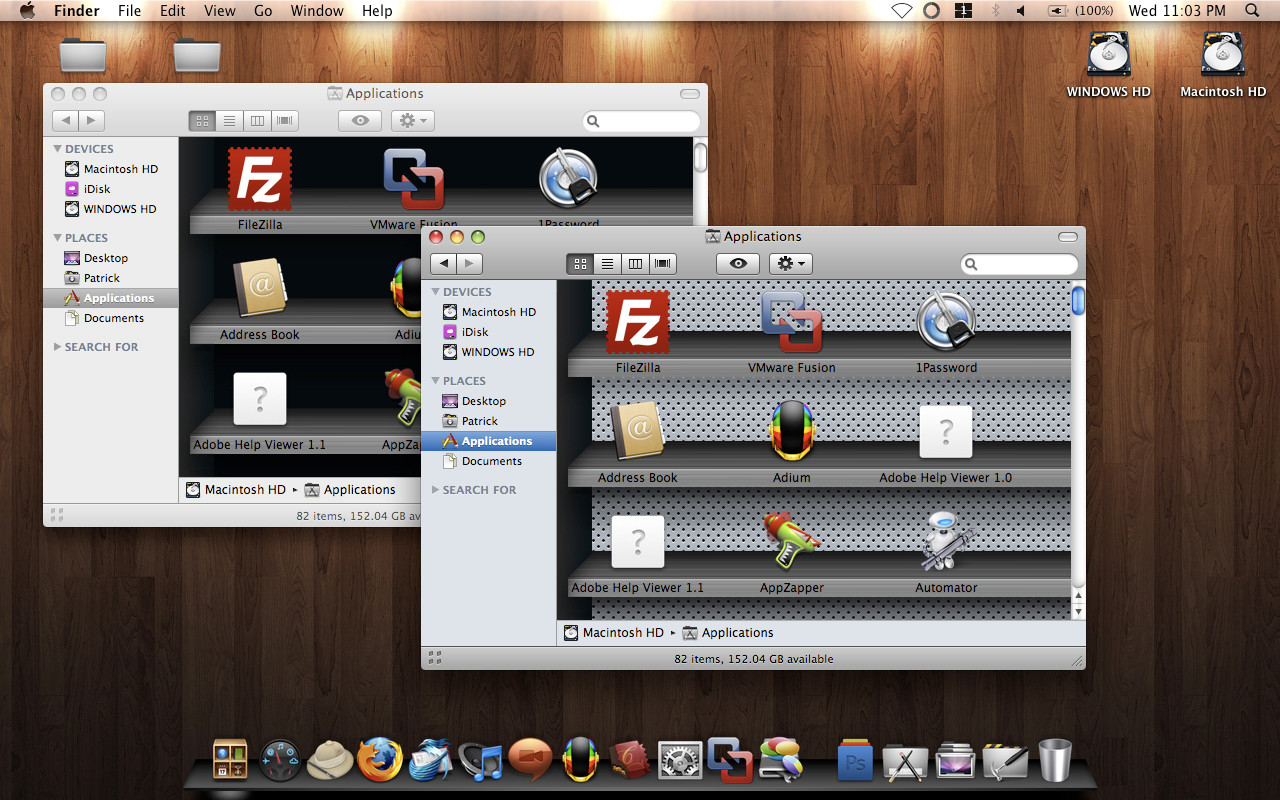Select Adobe Help Viewer 1.0 icon
Image resolution: width=1280 pixels, height=800 pixels.
pos(946,432)
